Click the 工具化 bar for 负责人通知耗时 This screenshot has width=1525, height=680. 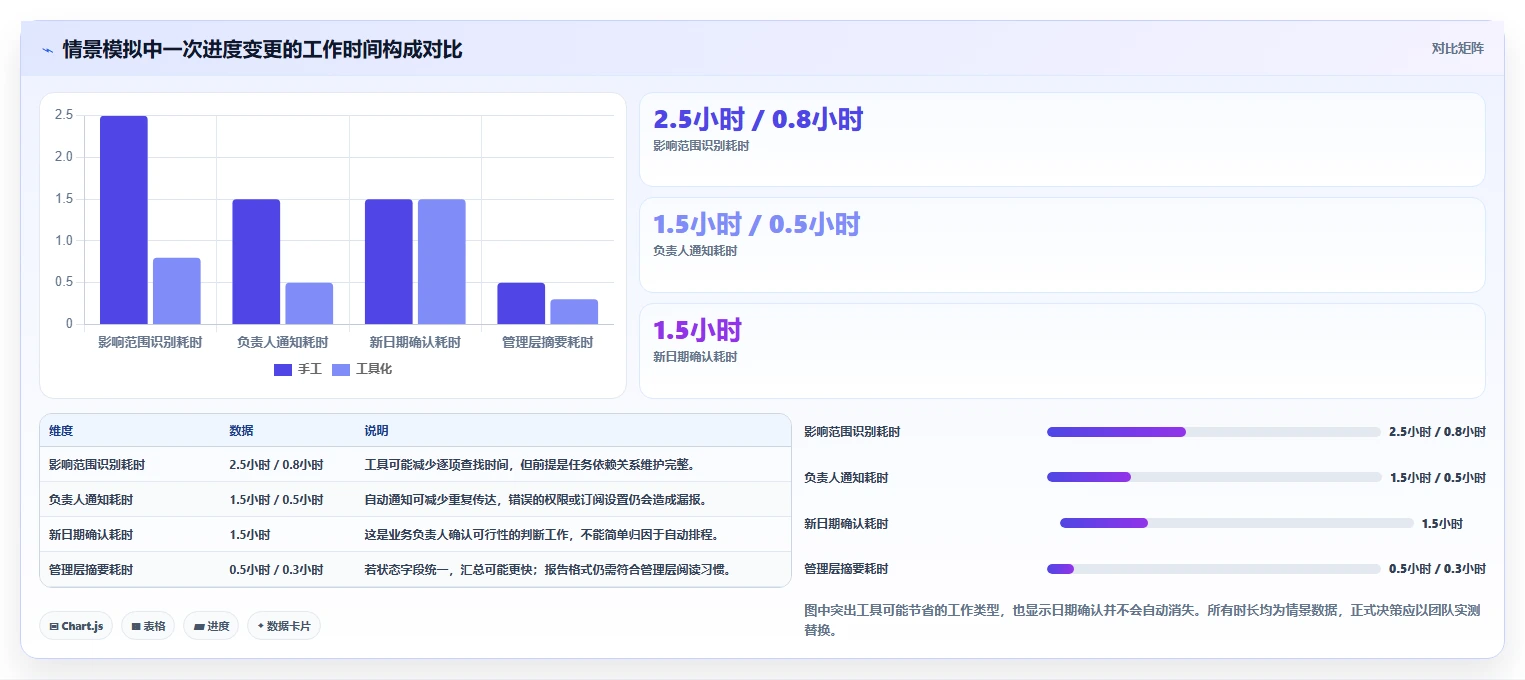pos(309,303)
